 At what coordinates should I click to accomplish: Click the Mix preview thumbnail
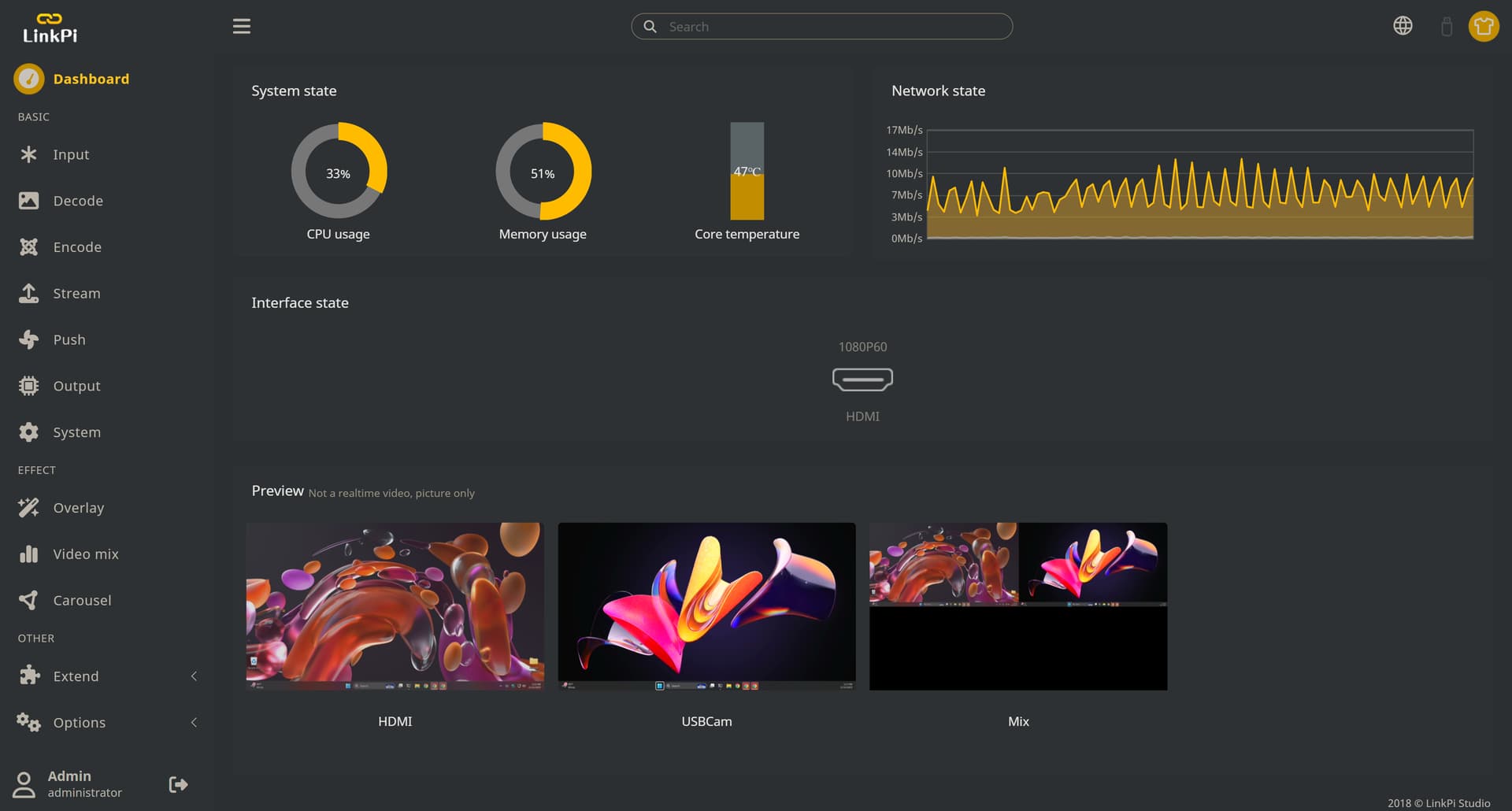click(1017, 606)
